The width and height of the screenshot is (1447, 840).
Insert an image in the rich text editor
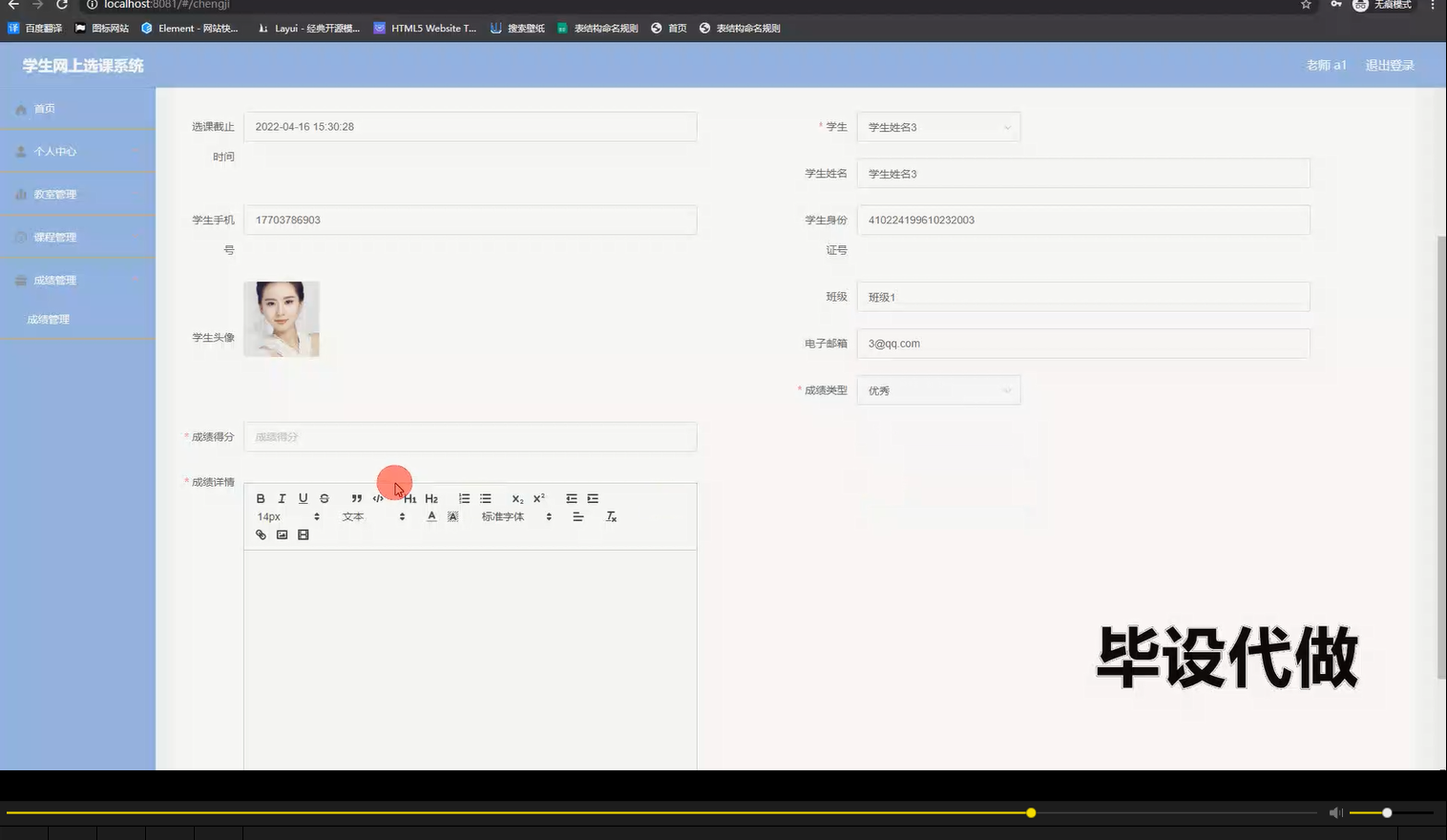[x=282, y=534]
